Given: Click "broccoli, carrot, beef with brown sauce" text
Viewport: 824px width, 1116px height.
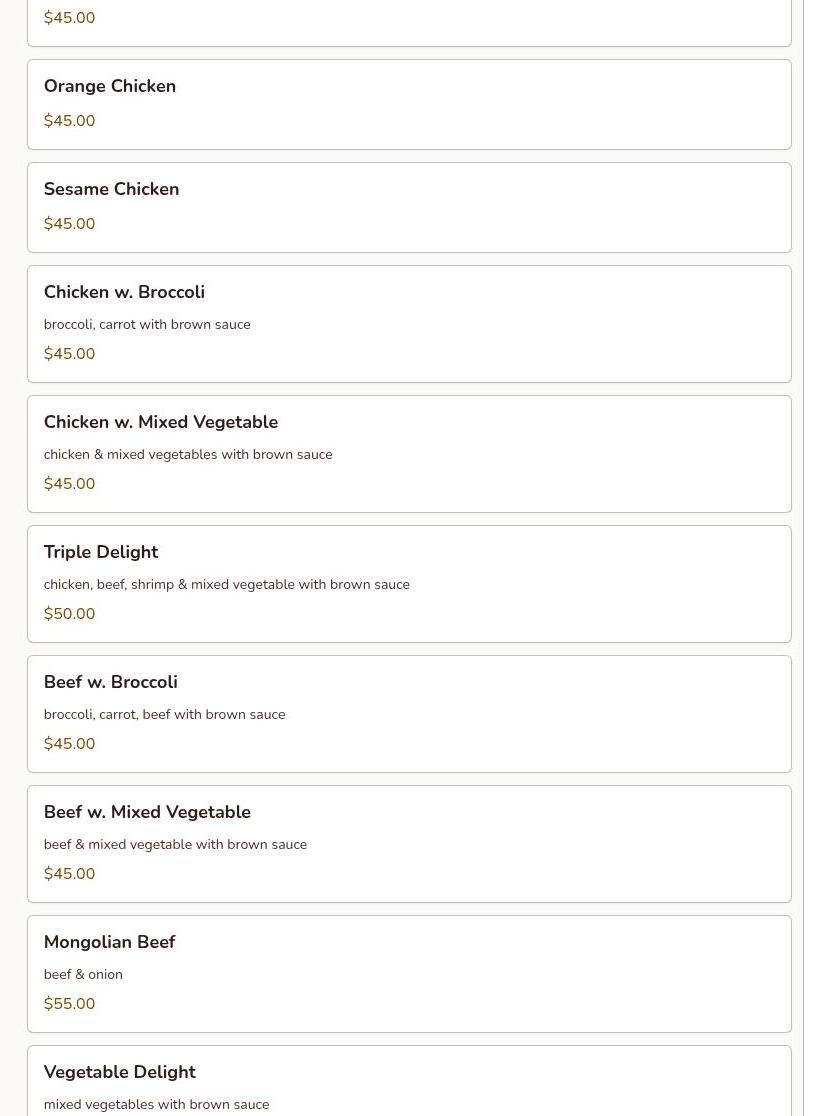Looking at the screenshot, I should pyautogui.click(x=164, y=714).
